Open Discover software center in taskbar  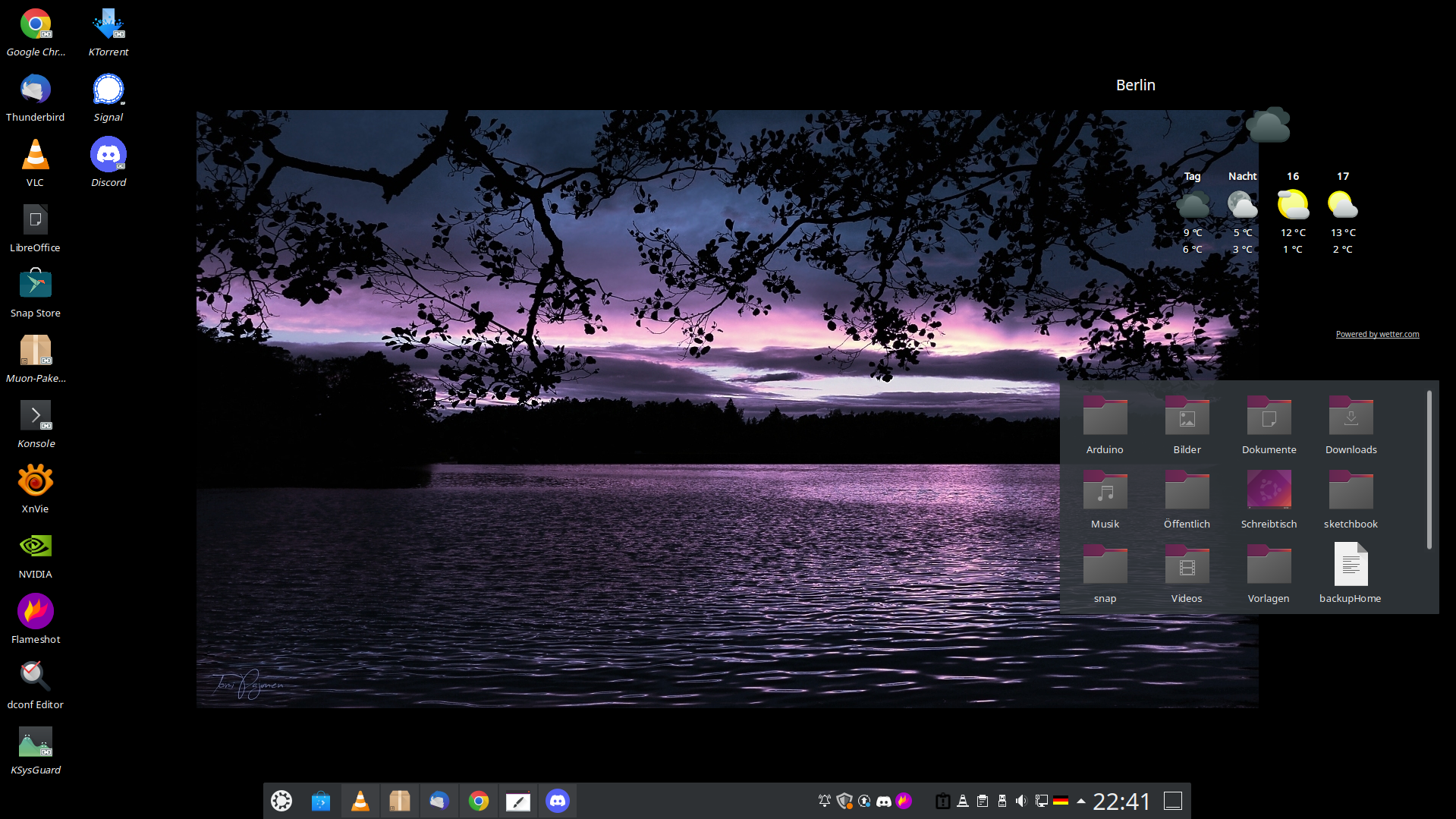coord(321,801)
